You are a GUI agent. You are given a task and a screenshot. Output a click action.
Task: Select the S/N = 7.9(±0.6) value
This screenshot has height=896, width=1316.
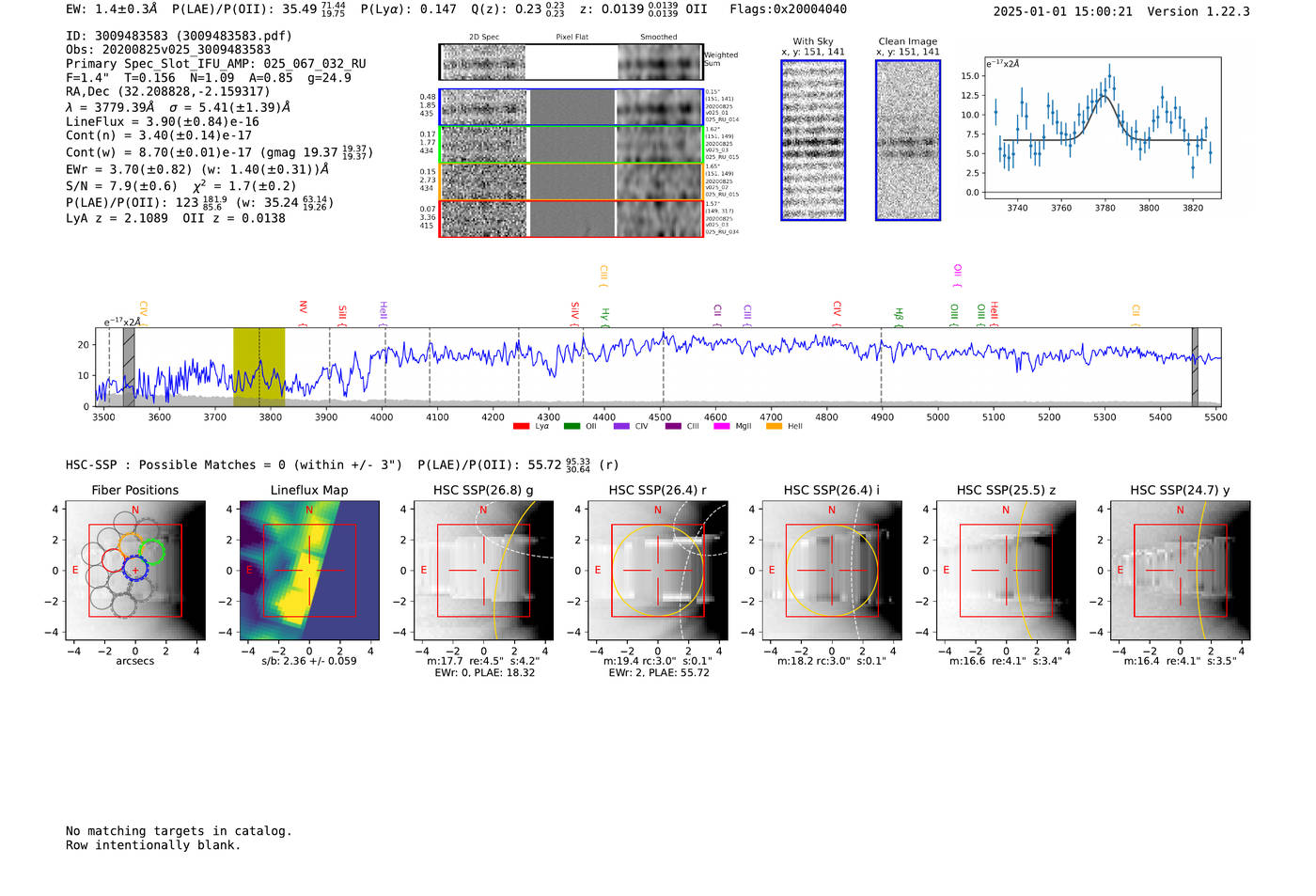(121, 186)
